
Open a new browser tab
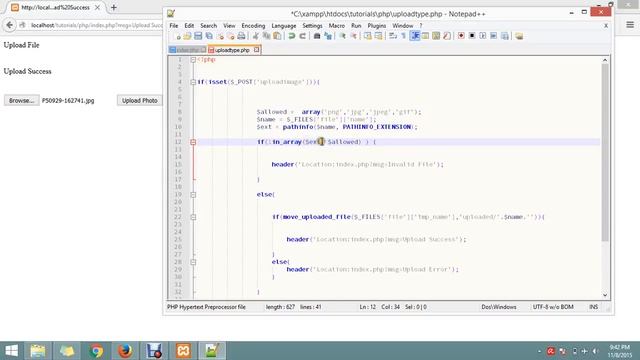coord(114,7)
